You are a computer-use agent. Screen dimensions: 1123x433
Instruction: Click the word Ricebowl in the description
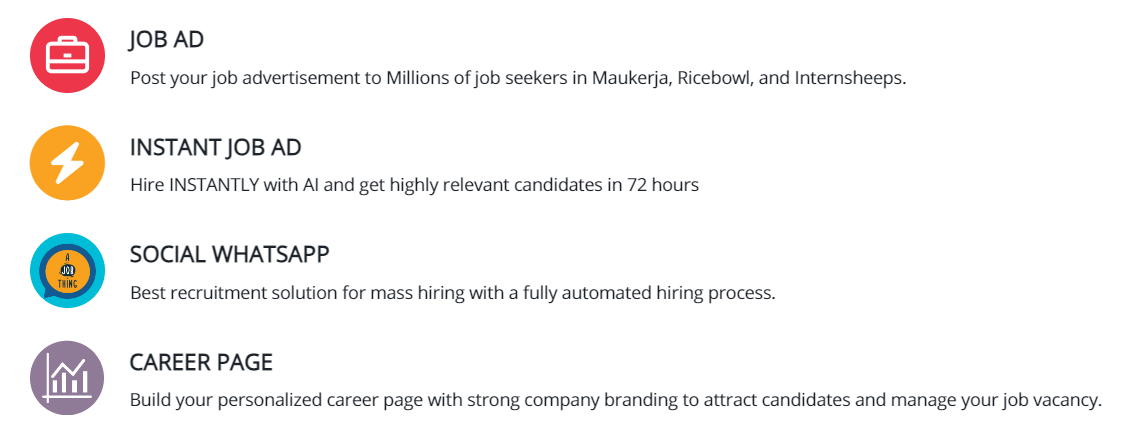[x=713, y=78]
